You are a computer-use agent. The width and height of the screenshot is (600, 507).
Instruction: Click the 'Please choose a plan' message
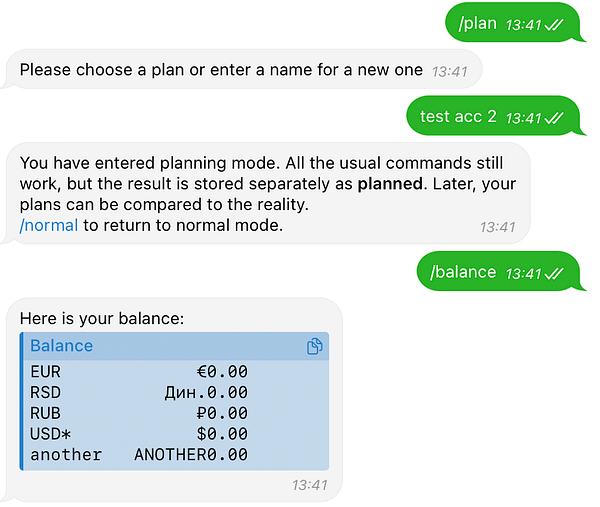click(x=221, y=70)
